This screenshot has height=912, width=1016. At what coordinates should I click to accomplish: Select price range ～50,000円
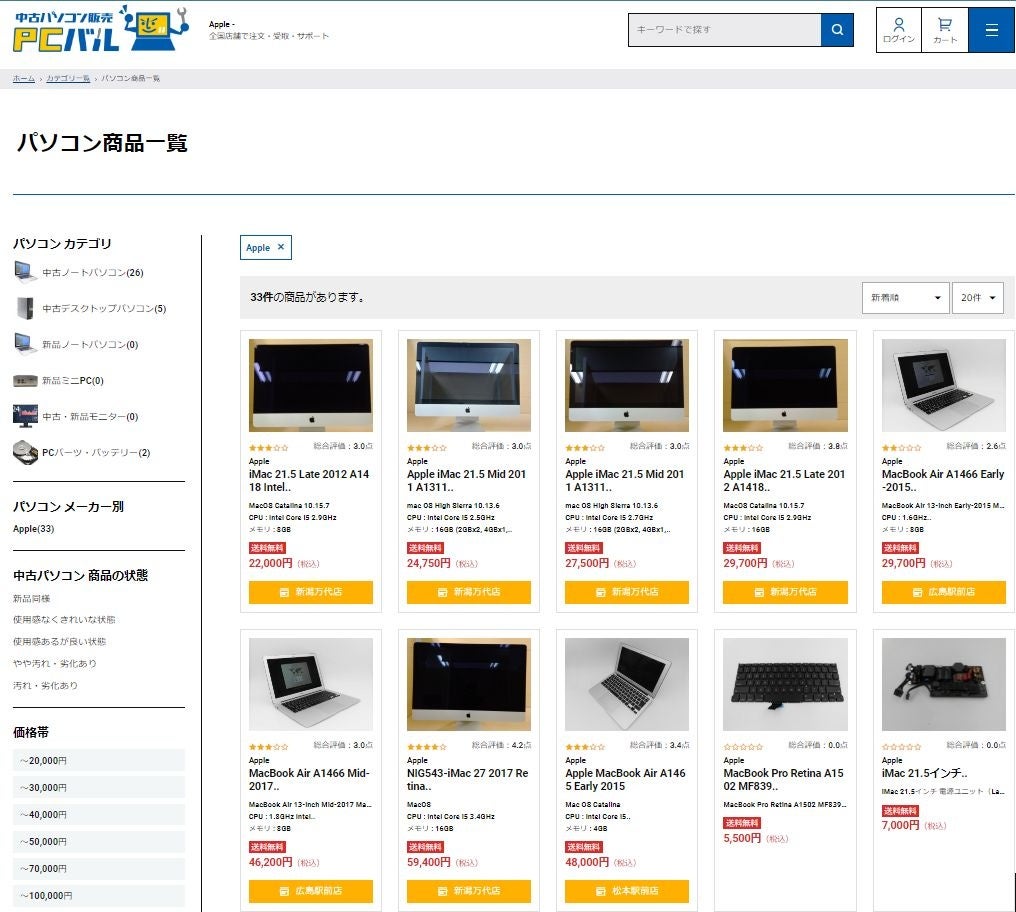pyautogui.click(x=98, y=842)
